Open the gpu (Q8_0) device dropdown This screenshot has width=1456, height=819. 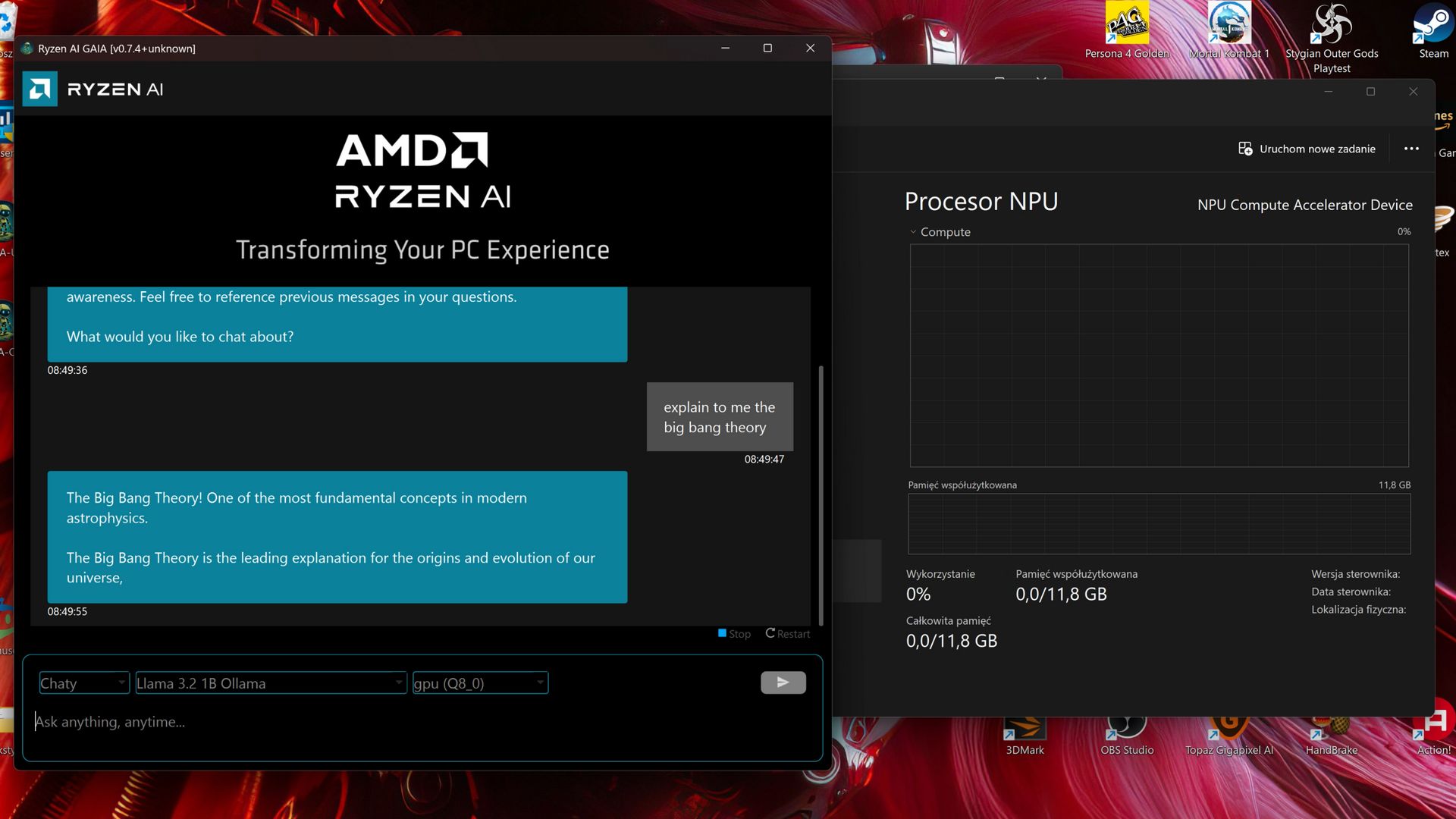[x=480, y=683]
